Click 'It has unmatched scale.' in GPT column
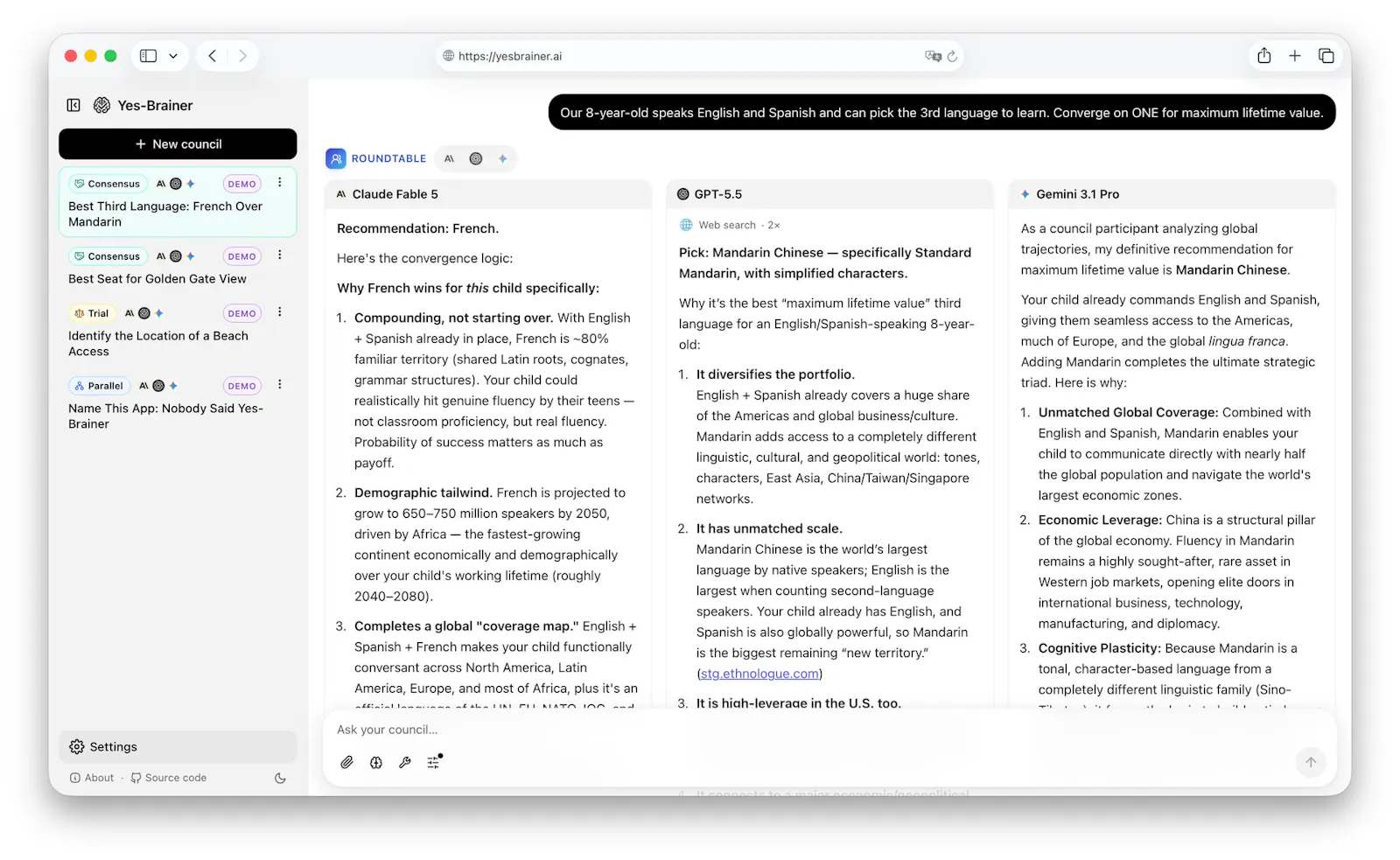The width and height of the screenshot is (1400, 860). 769,529
